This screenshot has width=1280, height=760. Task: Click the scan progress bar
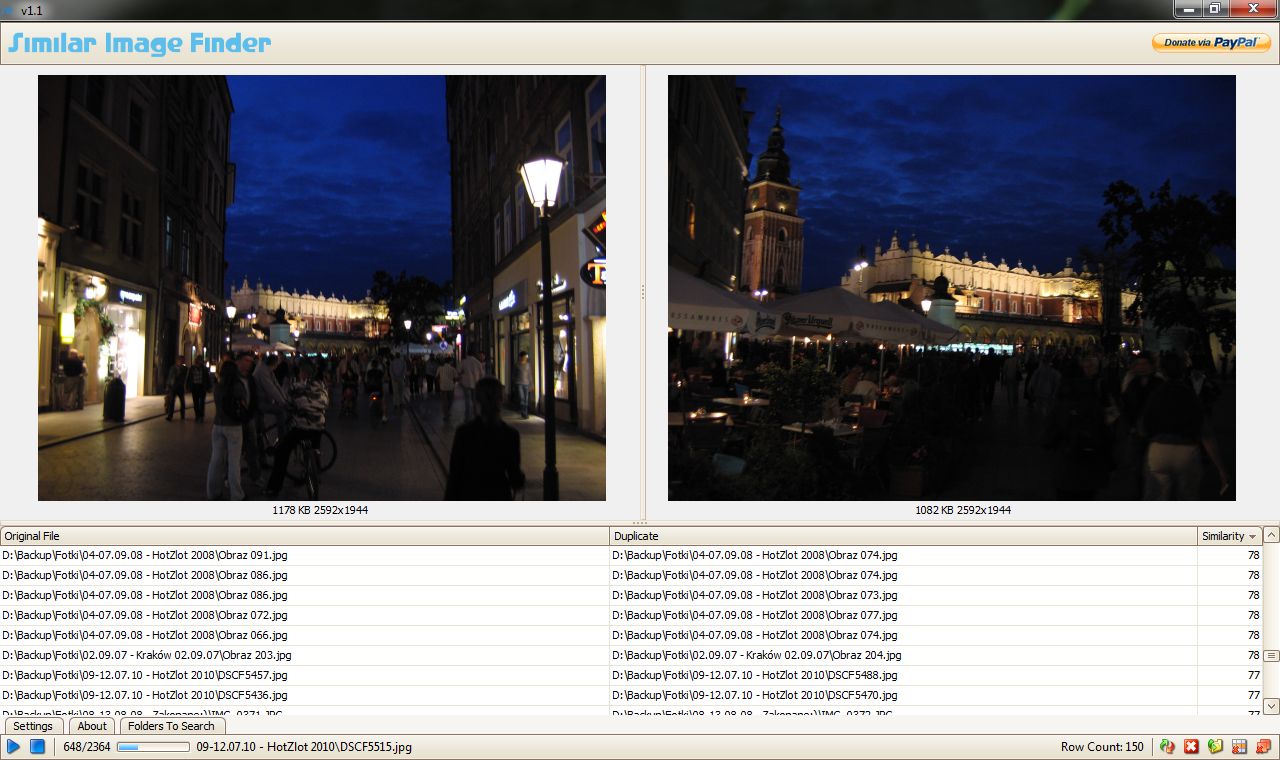click(152, 745)
